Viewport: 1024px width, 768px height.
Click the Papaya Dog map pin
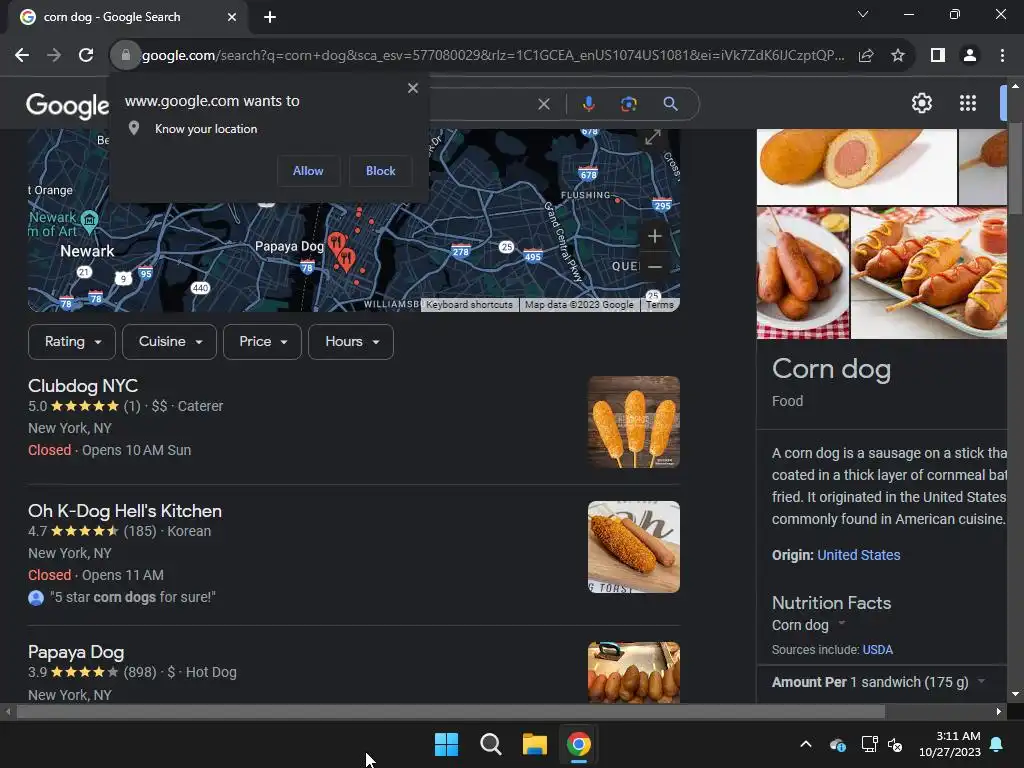337,245
